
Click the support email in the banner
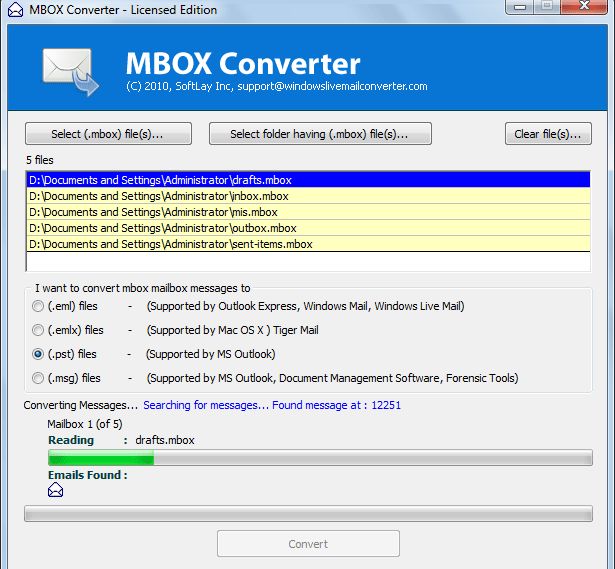click(332, 86)
